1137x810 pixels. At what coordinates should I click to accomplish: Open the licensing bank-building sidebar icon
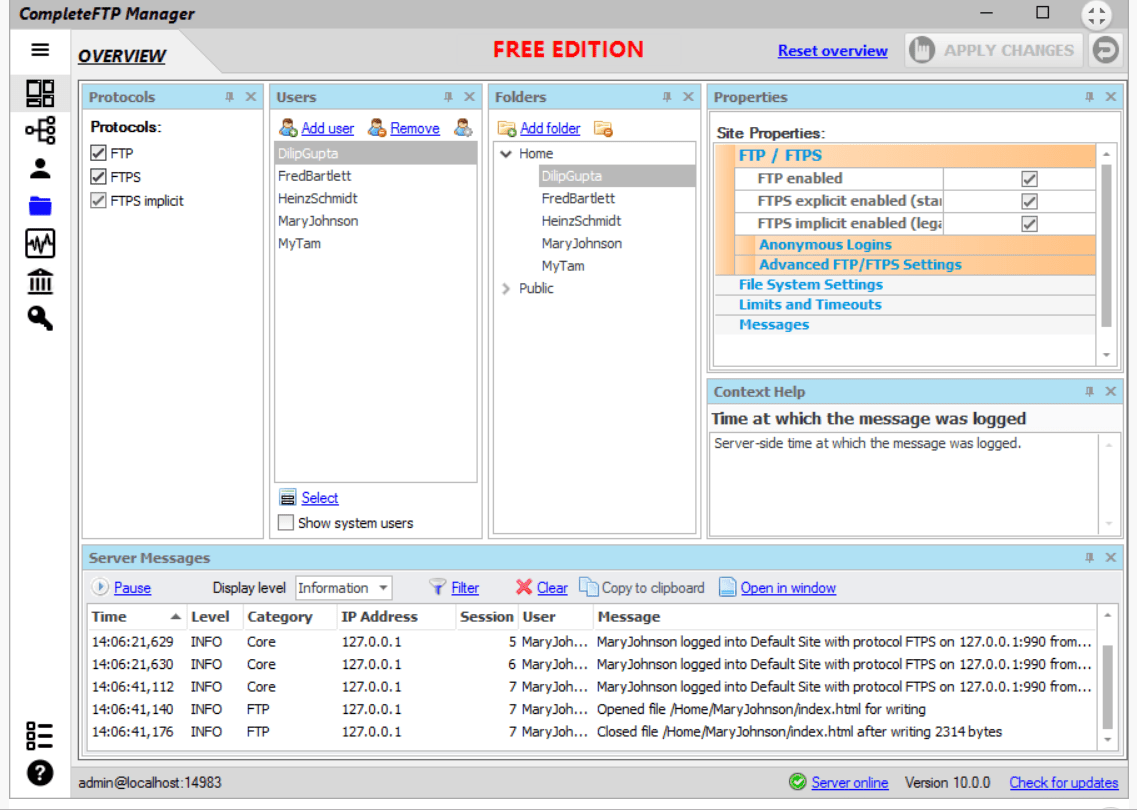pos(40,281)
